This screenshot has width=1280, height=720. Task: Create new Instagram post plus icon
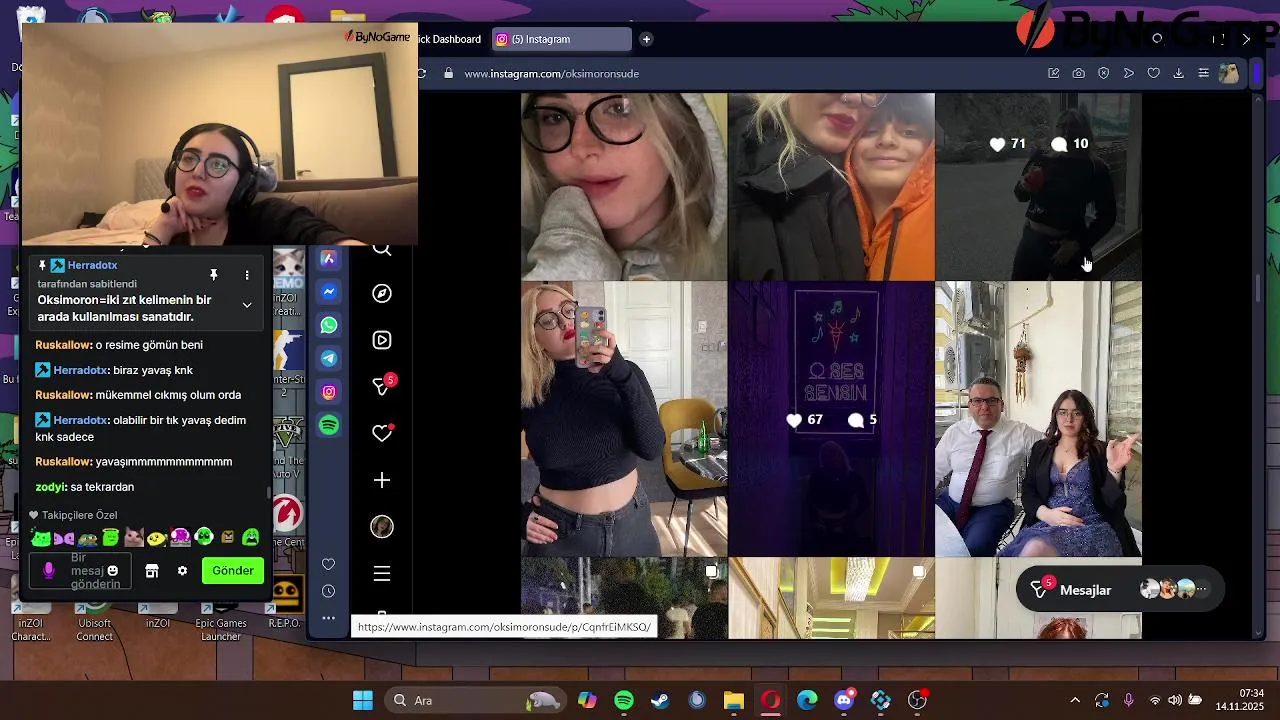click(382, 480)
